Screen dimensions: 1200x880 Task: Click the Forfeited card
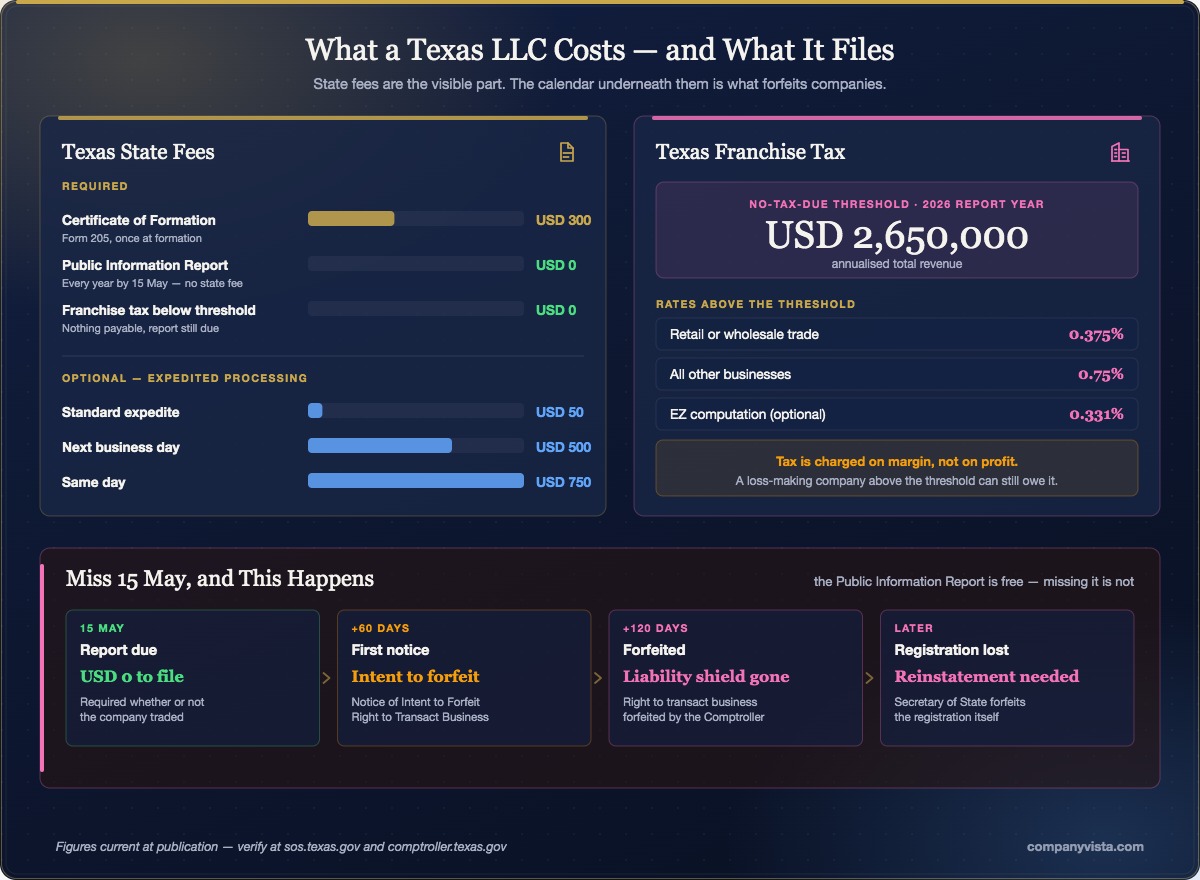point(735,678)
